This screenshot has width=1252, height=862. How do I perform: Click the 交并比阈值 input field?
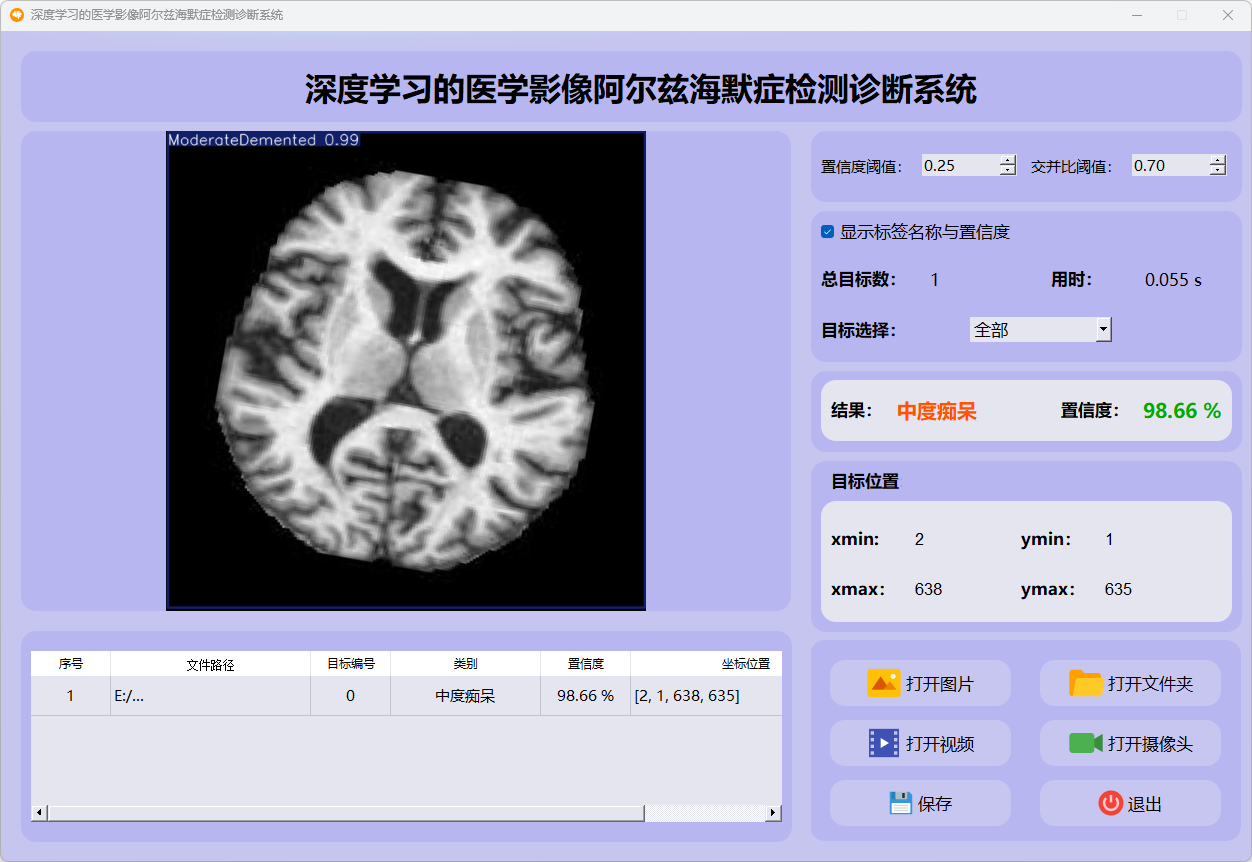[1169, 166]
